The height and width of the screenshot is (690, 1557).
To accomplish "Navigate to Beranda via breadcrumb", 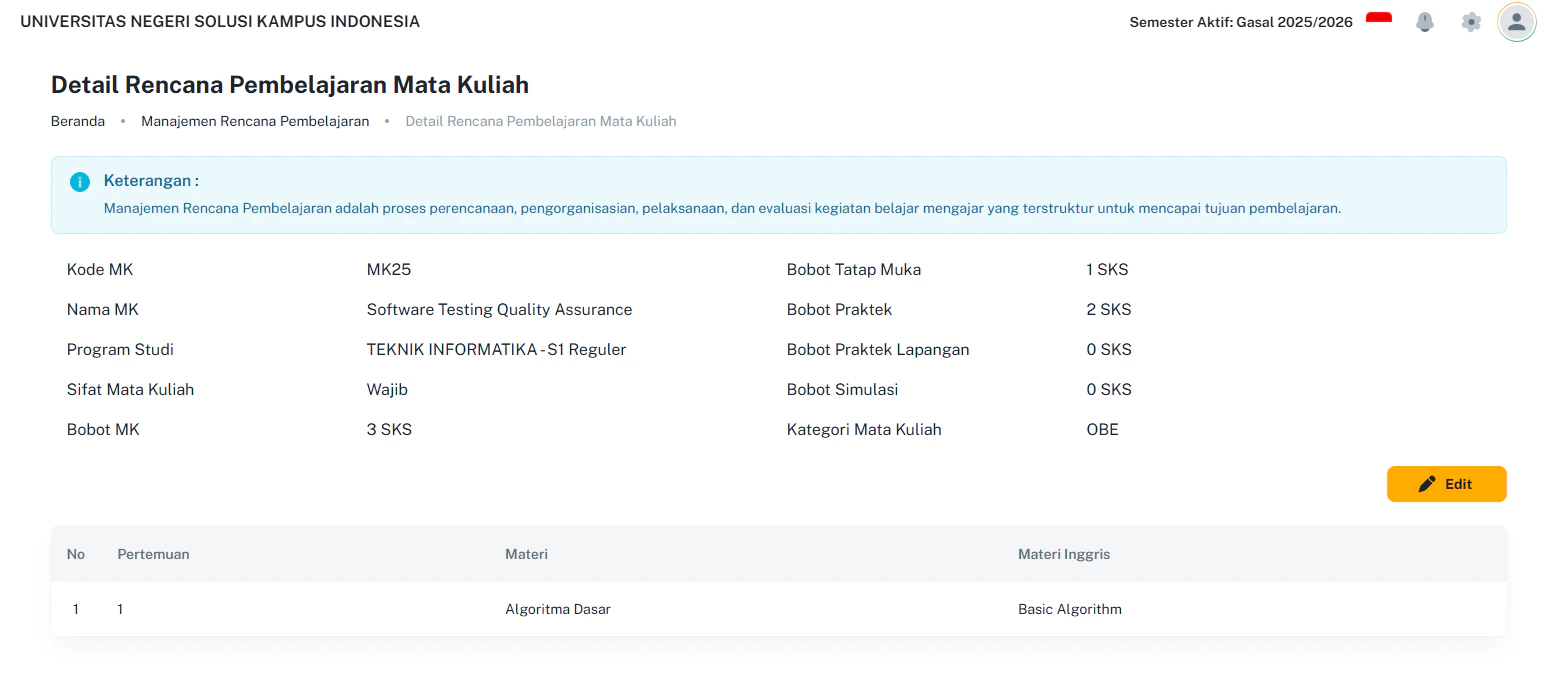I will (77, 120).
